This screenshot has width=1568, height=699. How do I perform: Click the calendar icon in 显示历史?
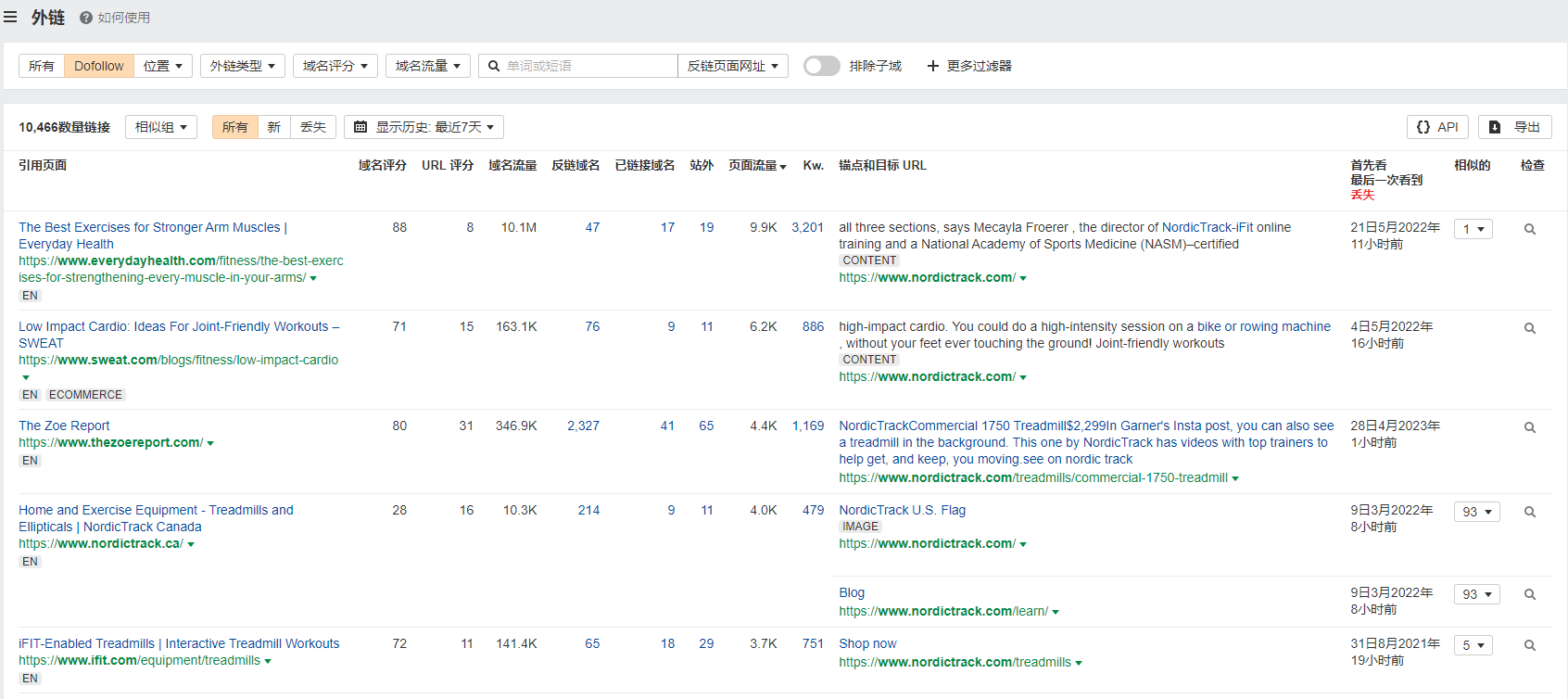click(360, 127)
